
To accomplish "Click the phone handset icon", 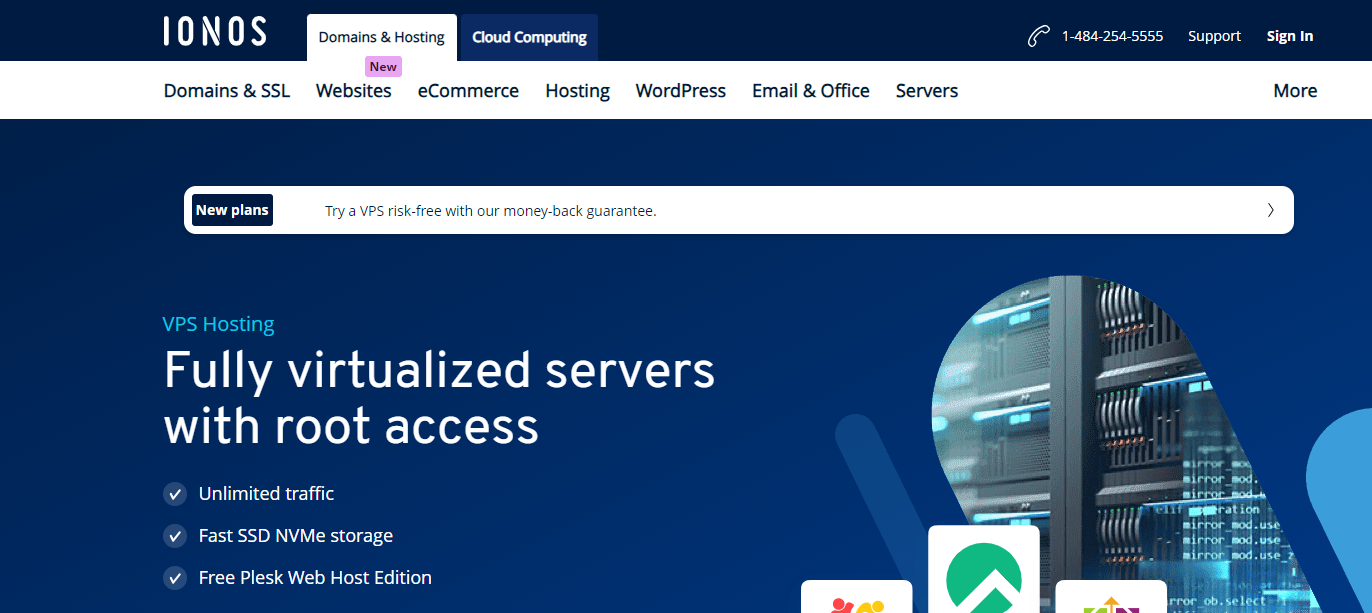I will [x=1038, y=36].
